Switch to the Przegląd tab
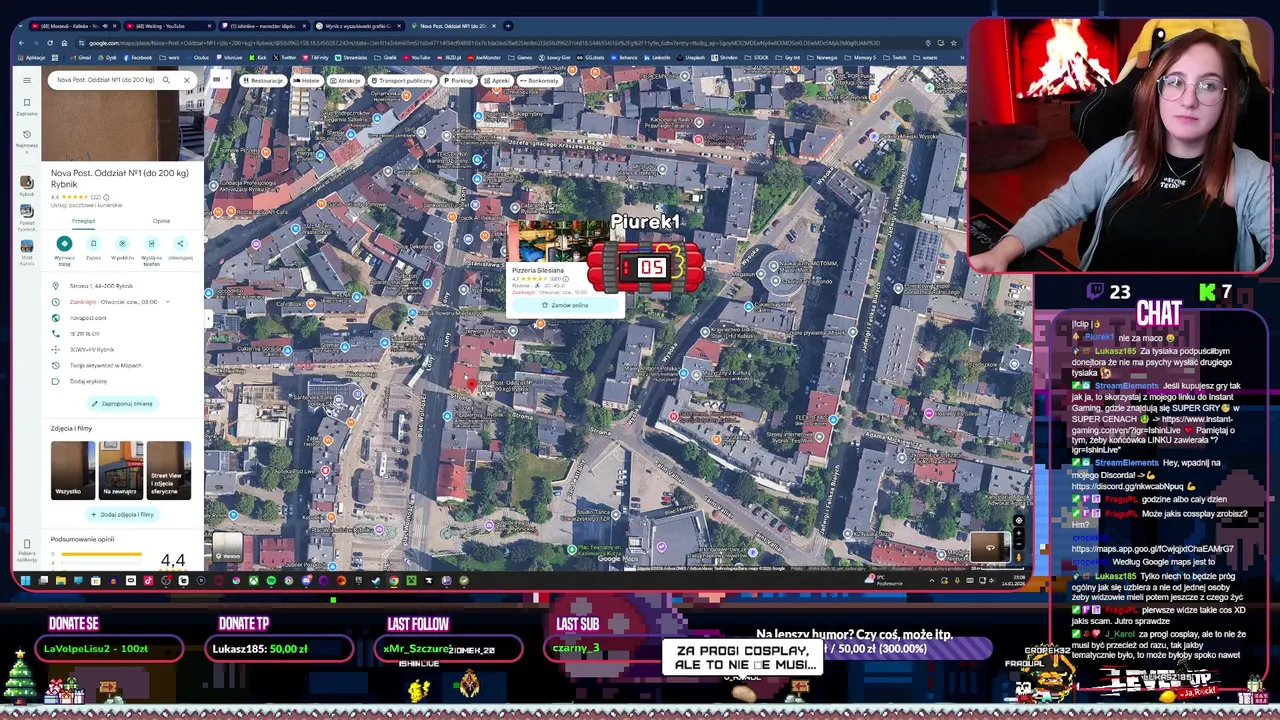This screenshot has height=720, width=1280. click(83, 221)
